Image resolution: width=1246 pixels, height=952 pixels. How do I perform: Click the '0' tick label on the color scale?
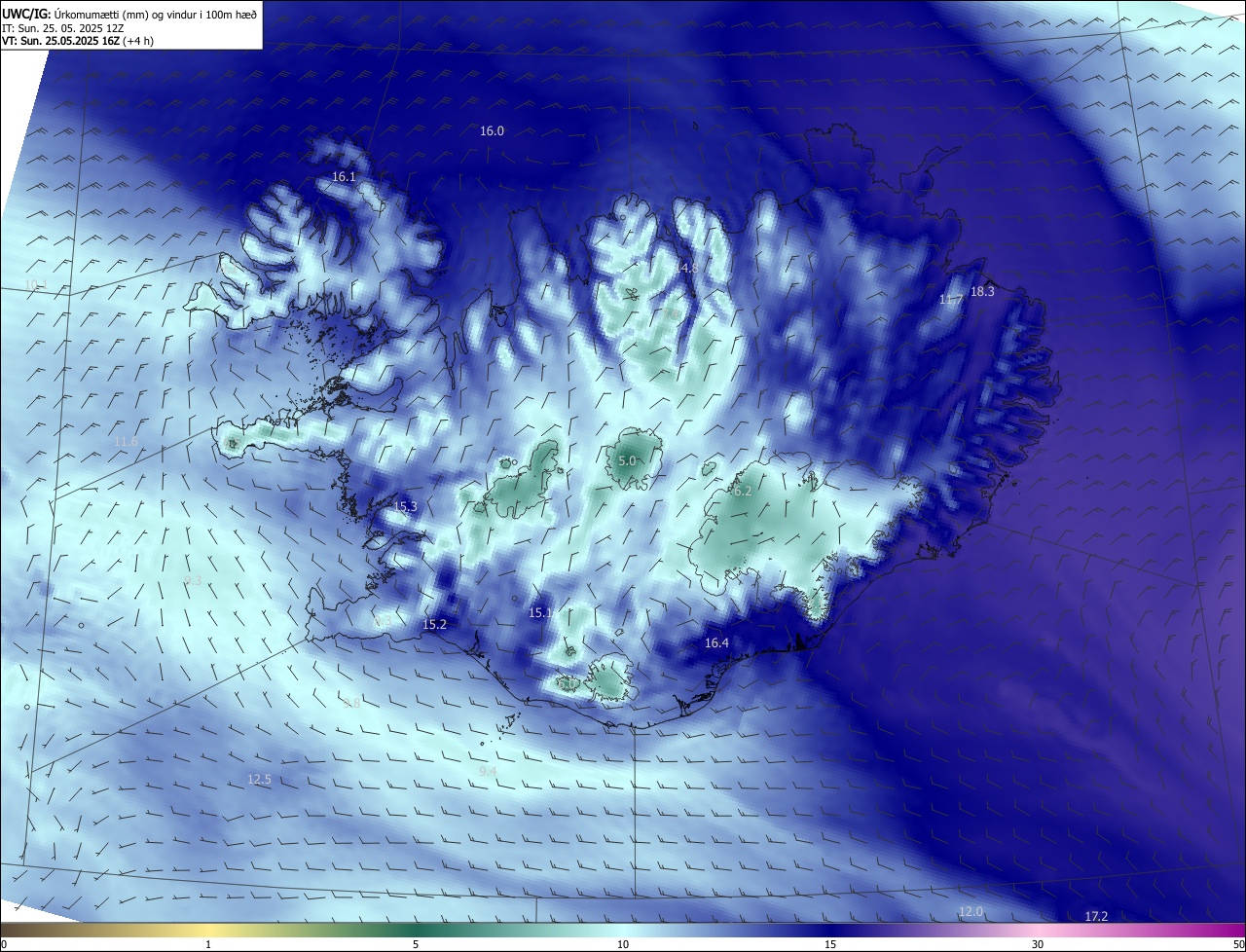tap(4, 944)
